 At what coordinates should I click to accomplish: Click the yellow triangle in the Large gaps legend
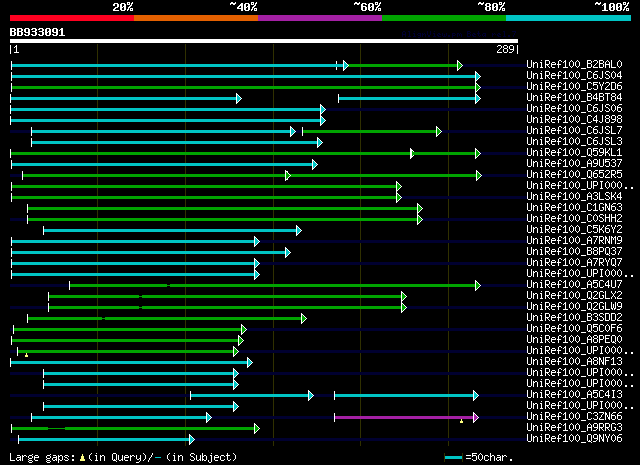(x=82, y=458)
